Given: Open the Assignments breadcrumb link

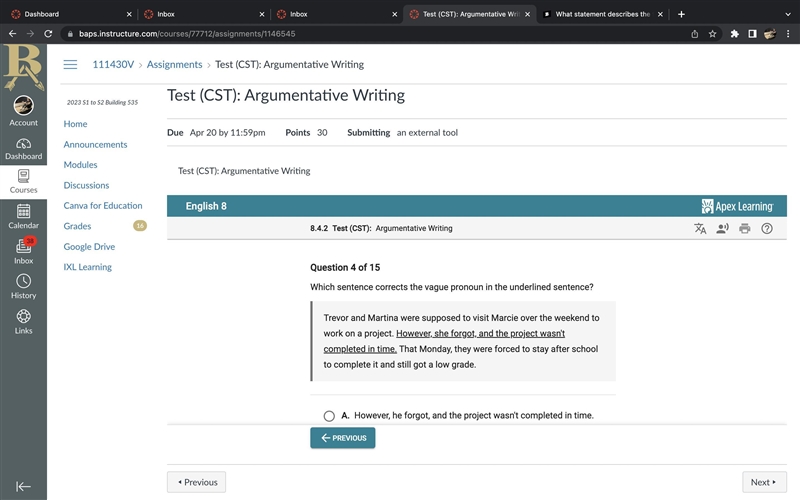Looking at the screenshot, I should 174,64.
